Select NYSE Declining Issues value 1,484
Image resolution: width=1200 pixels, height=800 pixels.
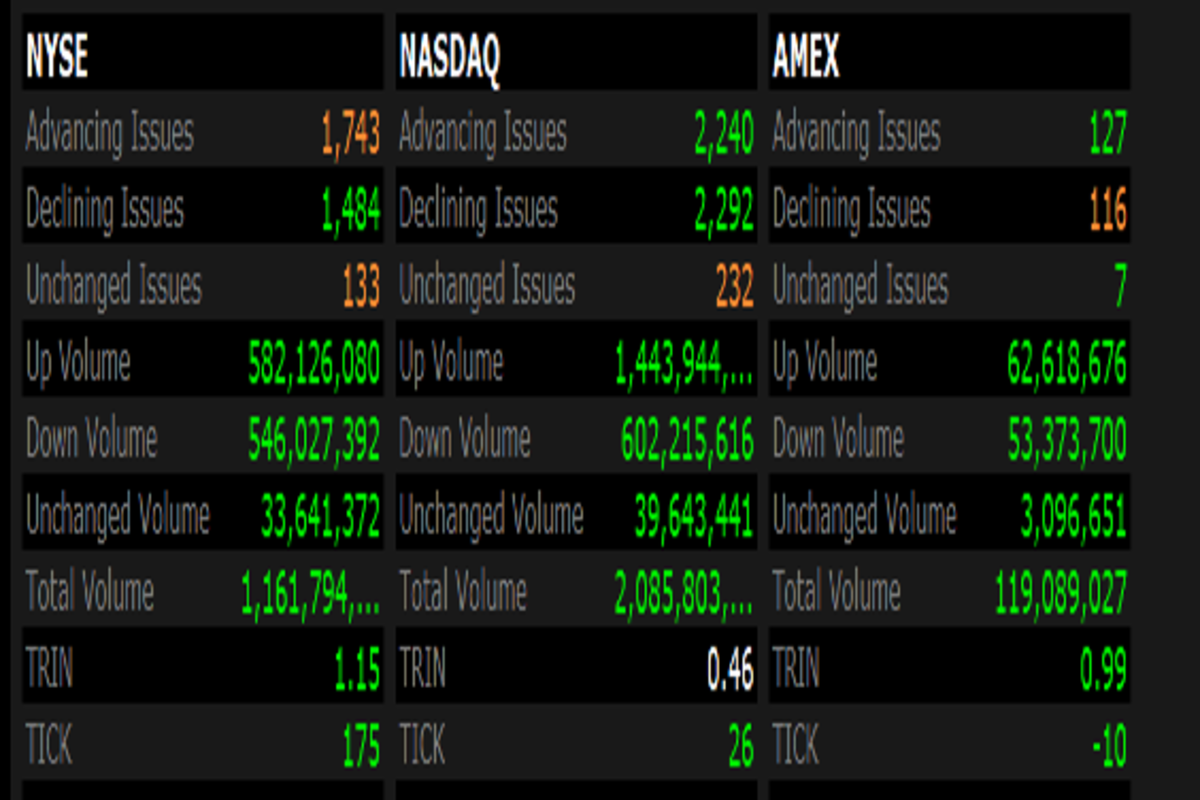click(x=350, y=210)
